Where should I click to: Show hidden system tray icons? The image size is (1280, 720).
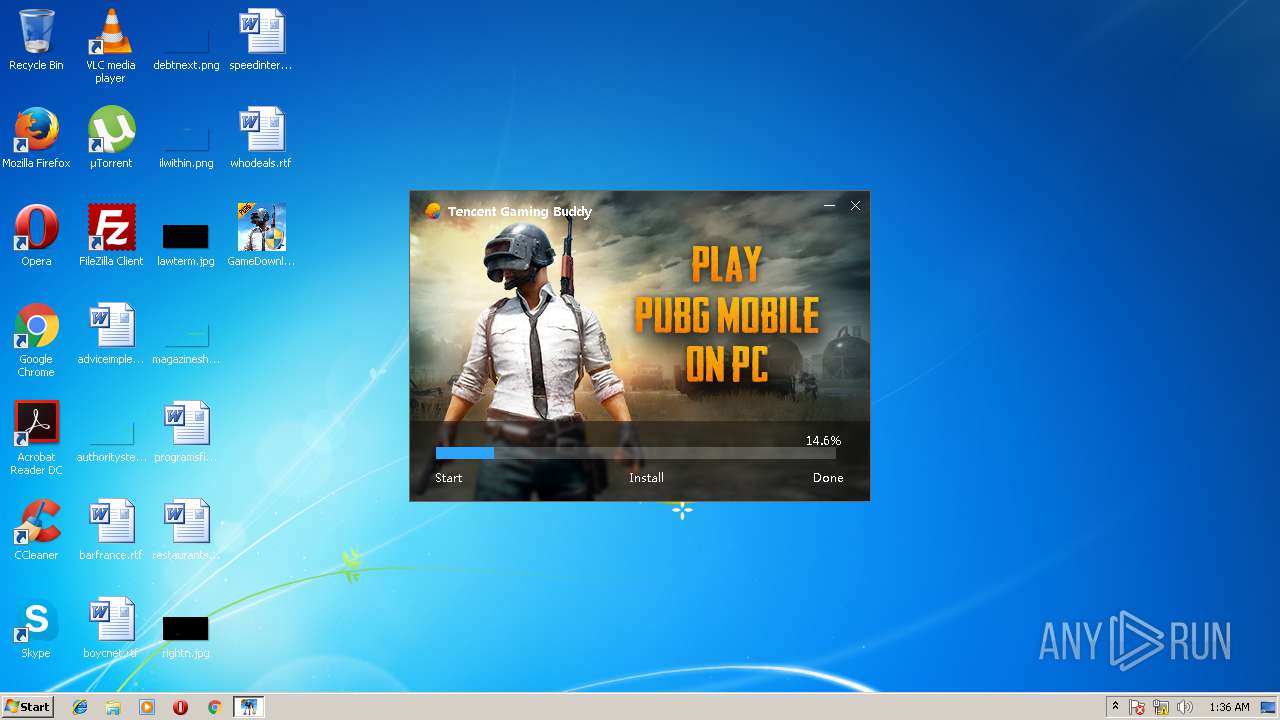coord(1115,707)
